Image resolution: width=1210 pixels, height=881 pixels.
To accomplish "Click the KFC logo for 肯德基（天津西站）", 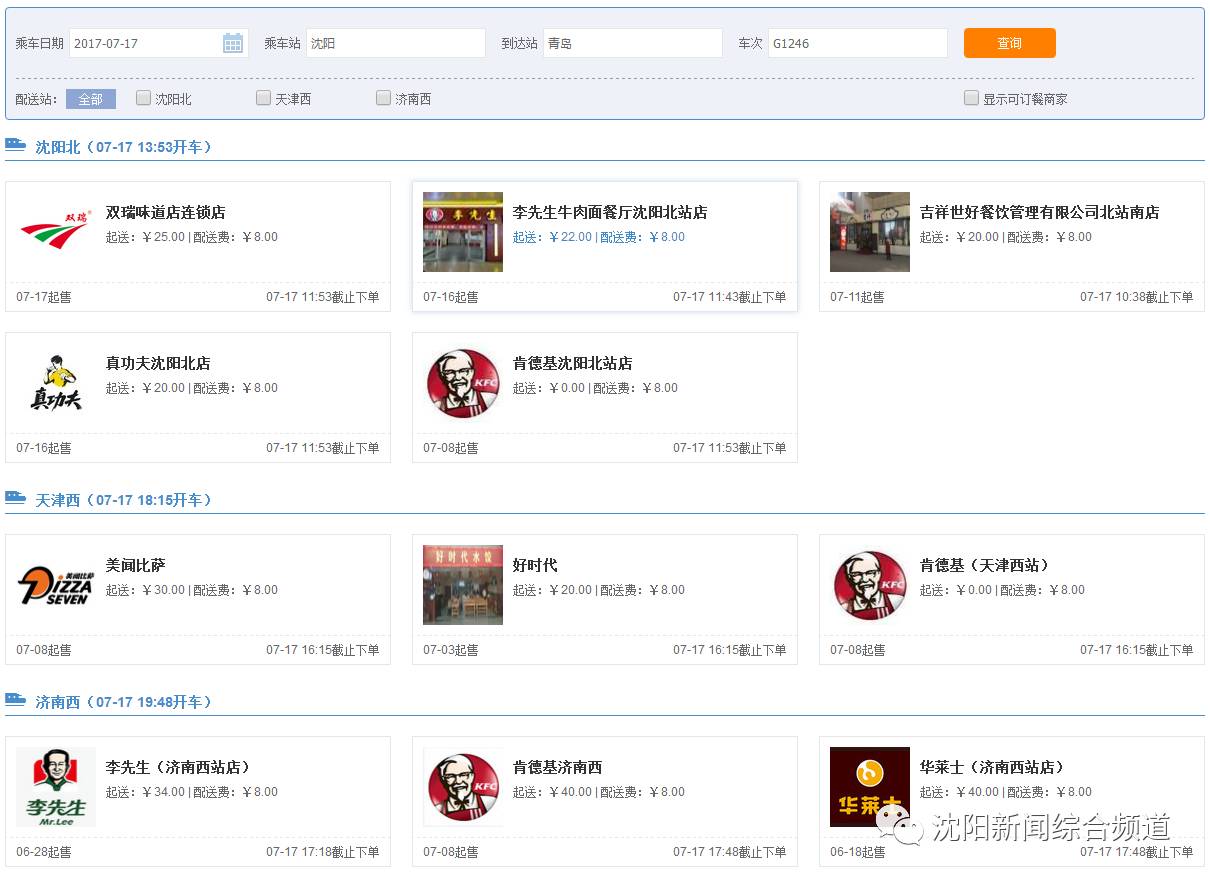I will coord(869,585).
